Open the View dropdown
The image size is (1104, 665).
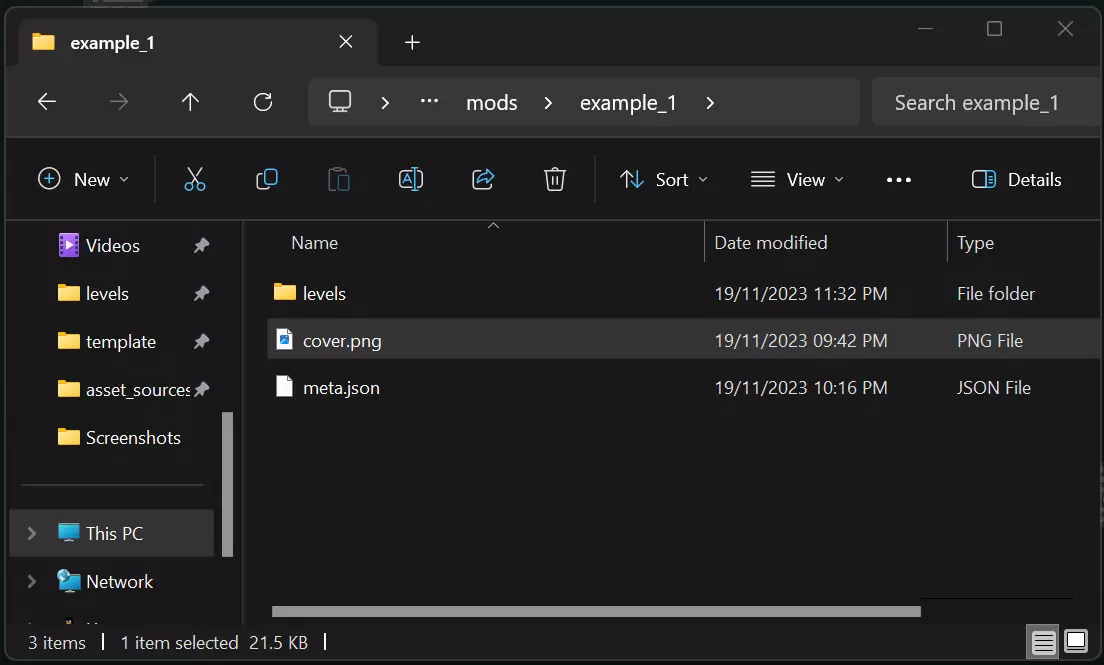point(797,180)
